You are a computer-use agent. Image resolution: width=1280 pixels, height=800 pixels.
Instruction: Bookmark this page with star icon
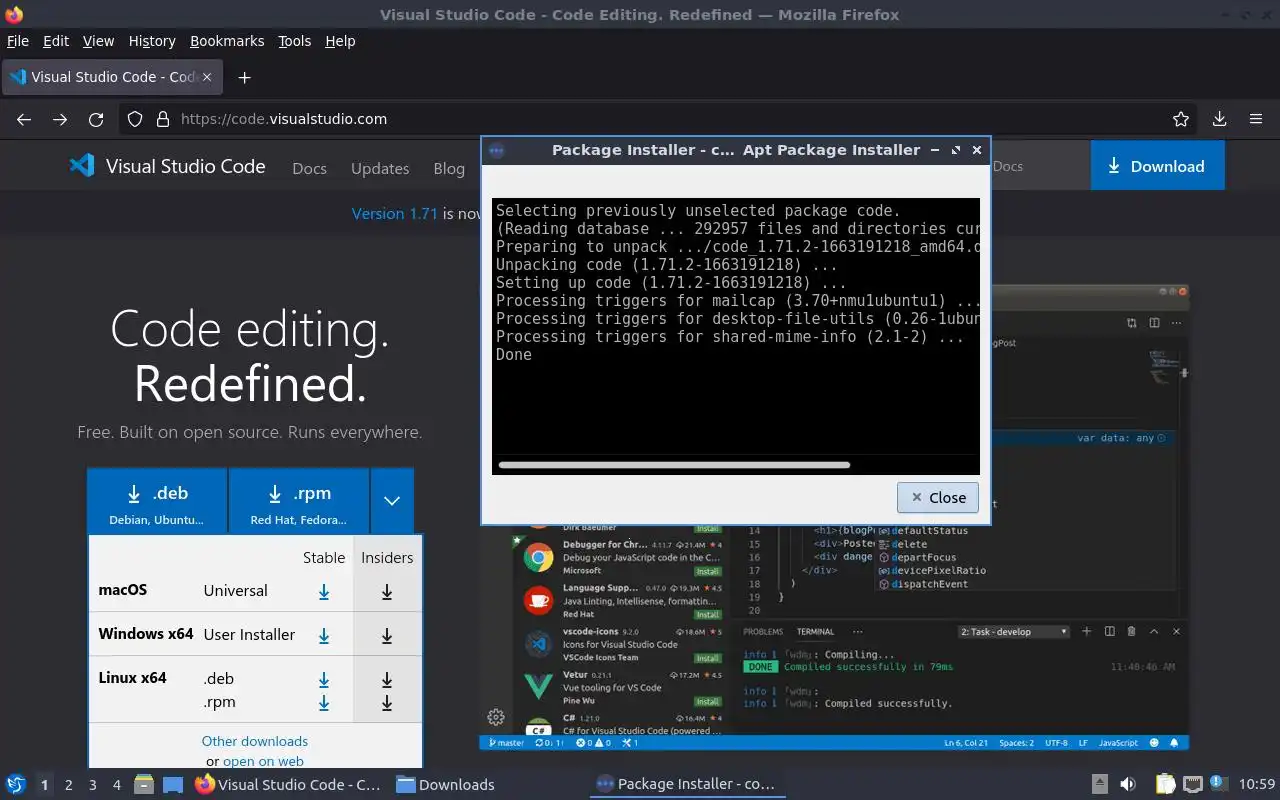(1181, 119)
